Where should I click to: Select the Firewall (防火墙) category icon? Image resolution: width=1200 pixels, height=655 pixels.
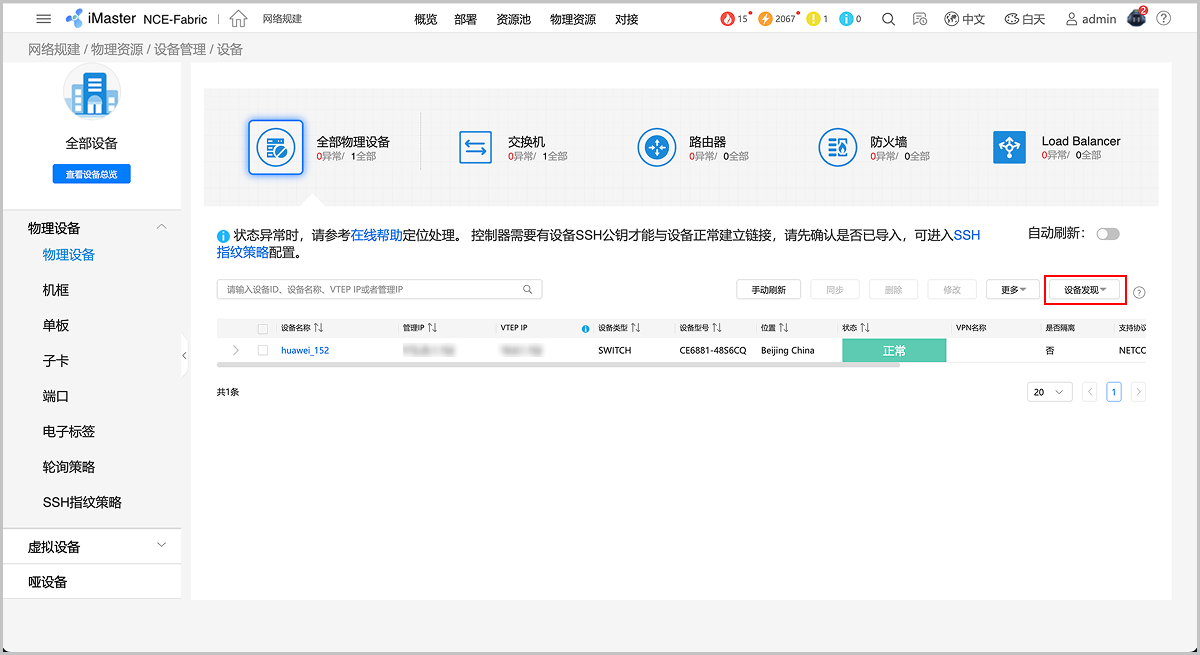tap(838, 148)
